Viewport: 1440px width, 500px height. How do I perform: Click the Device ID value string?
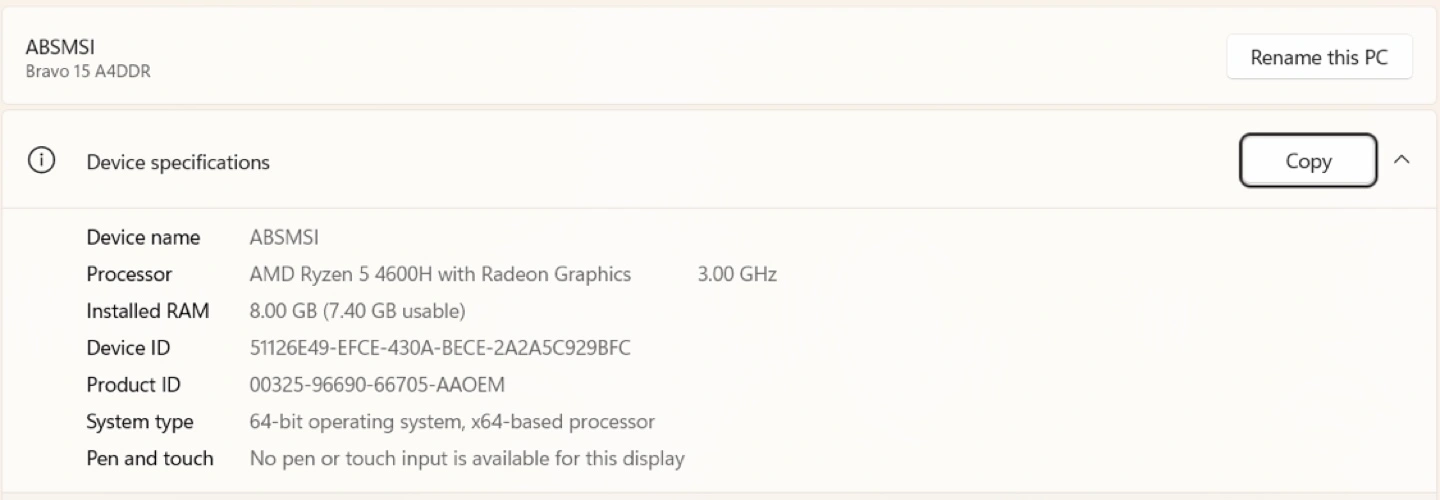click(440, 348)
